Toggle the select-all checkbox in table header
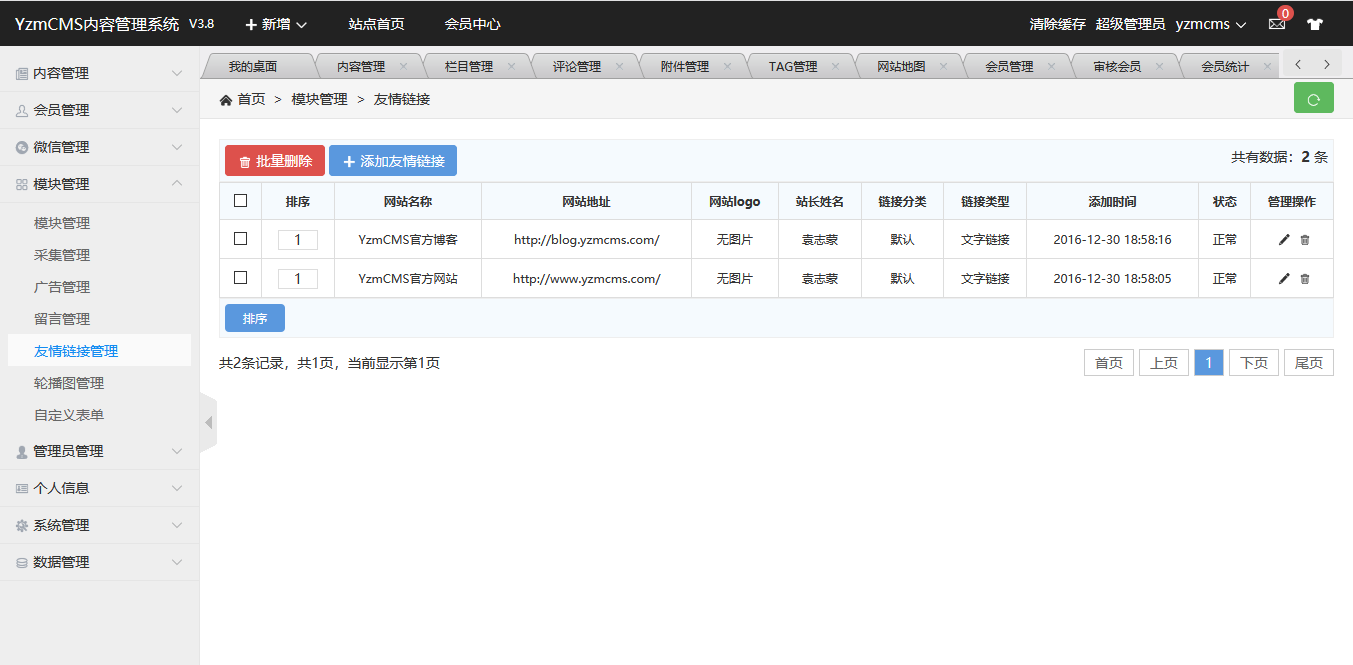This screenshot has height=665, width=1353. [240, 201]
